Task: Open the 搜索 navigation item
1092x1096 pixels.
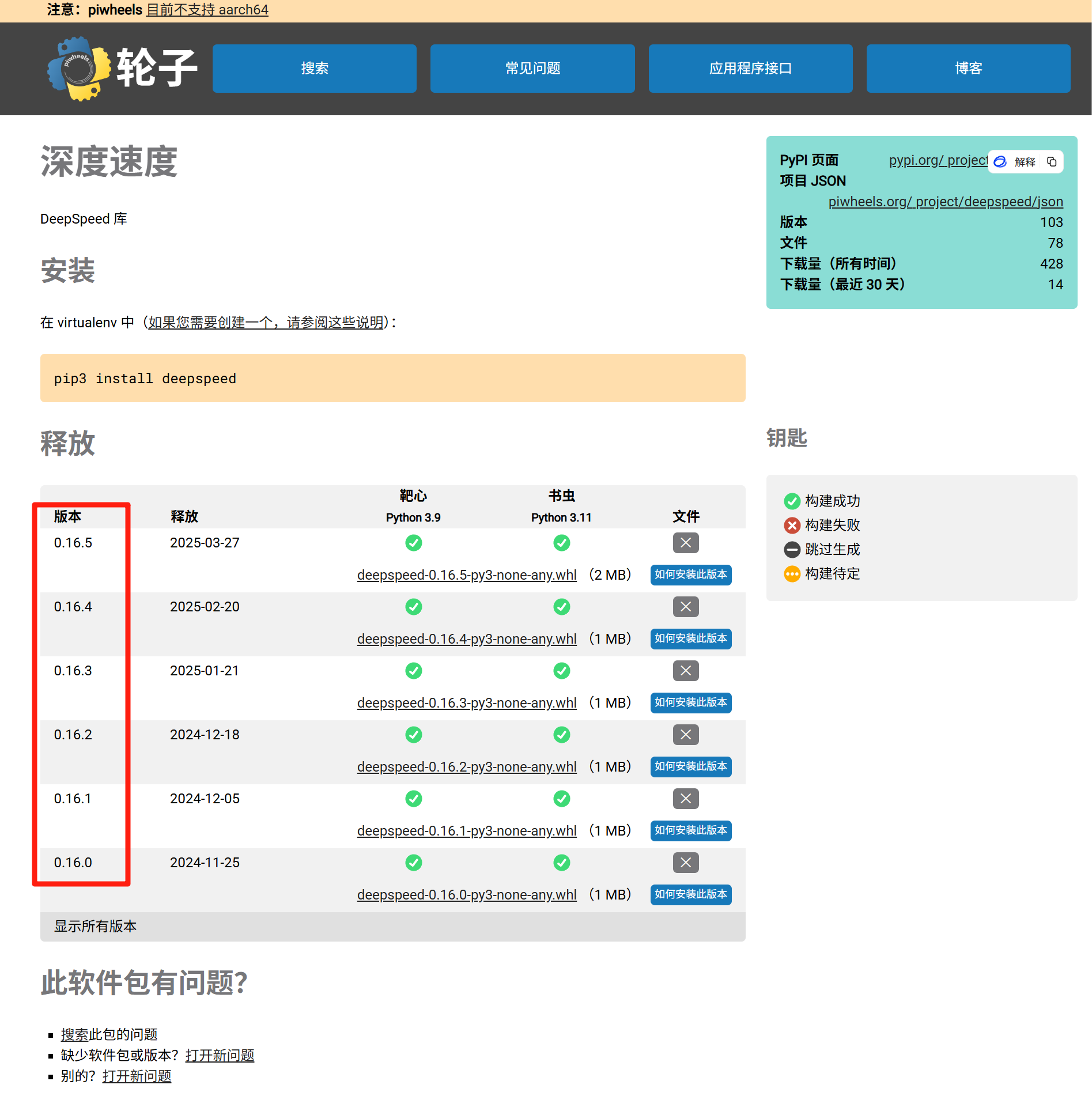Action: pyautogui.click(x=315, y=69)
